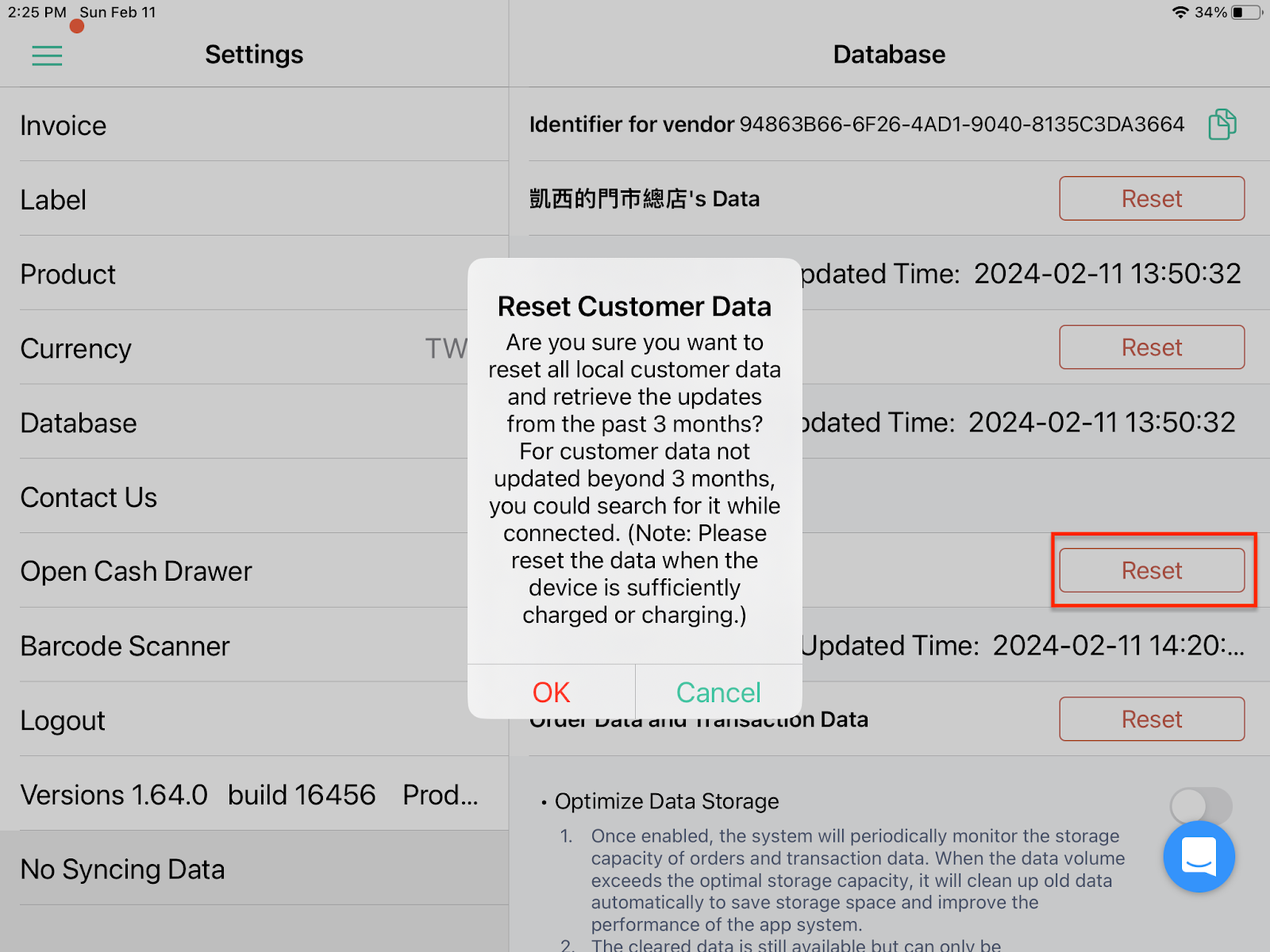Image resolution: width=1270 pixels, height=952 pixels.
Task: Tap the Updated Time 2024-02-11 14:20 text
Action: pos(1023,646)
